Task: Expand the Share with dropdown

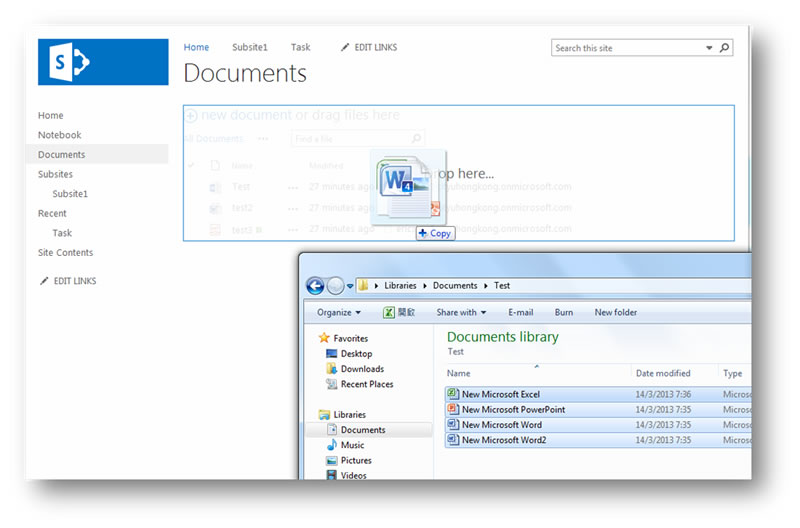Action: (x=461, y=313)
